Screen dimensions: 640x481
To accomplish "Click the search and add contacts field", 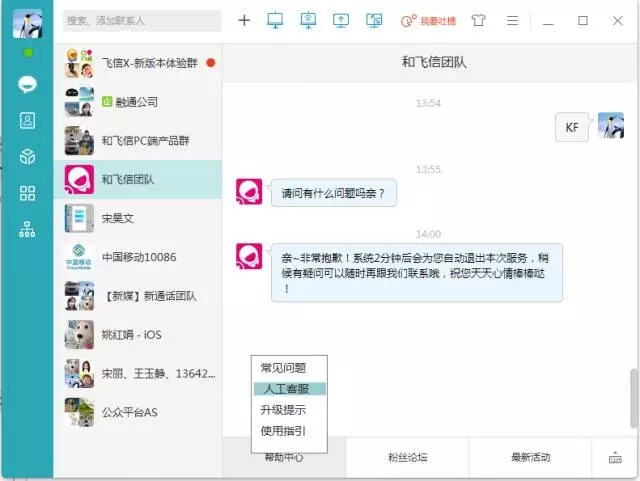I will tap(142, 20).
